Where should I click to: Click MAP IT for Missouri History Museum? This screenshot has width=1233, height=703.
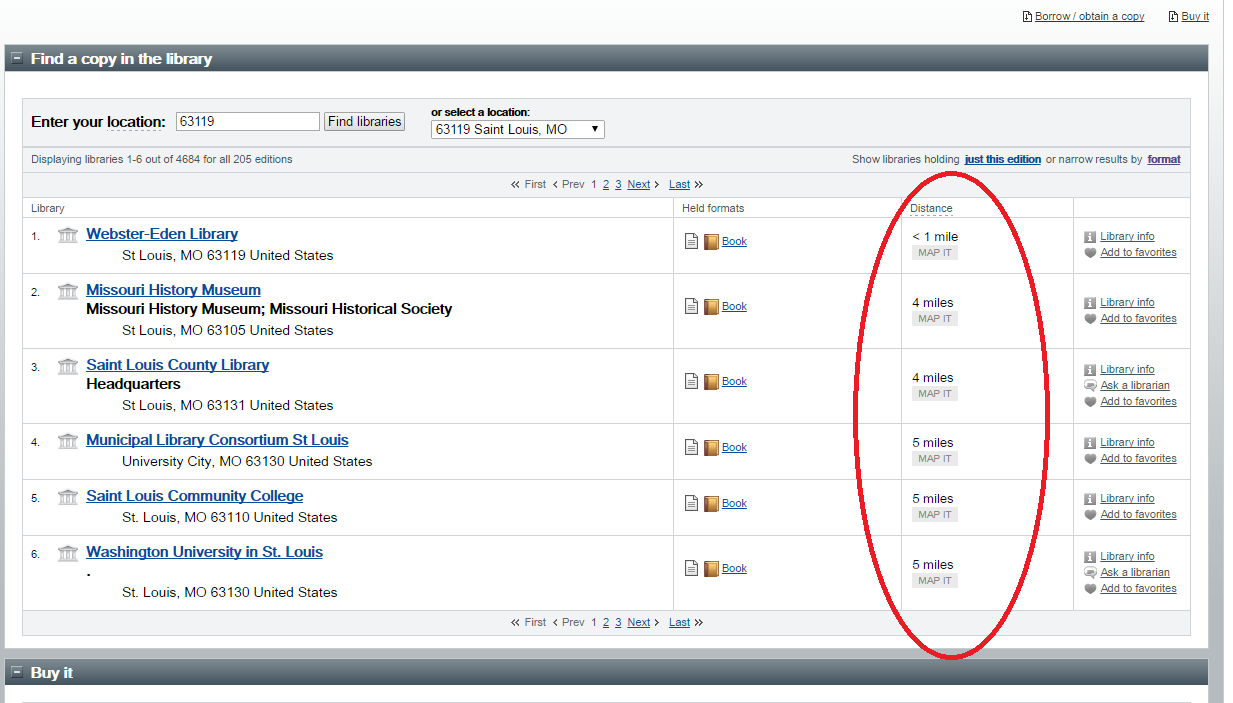click(x=934, y=318)
